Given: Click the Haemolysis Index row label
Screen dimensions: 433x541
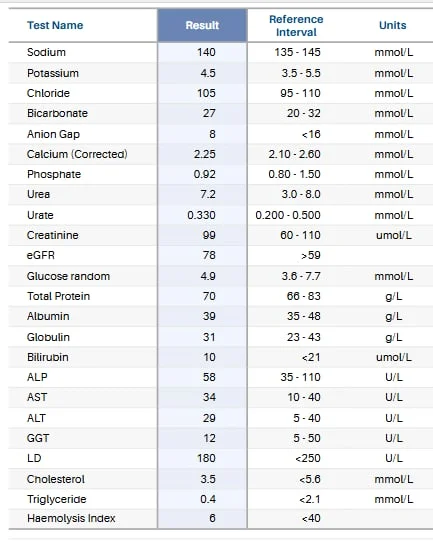Looking at the screenshot, I should click(x=71, y=518).
